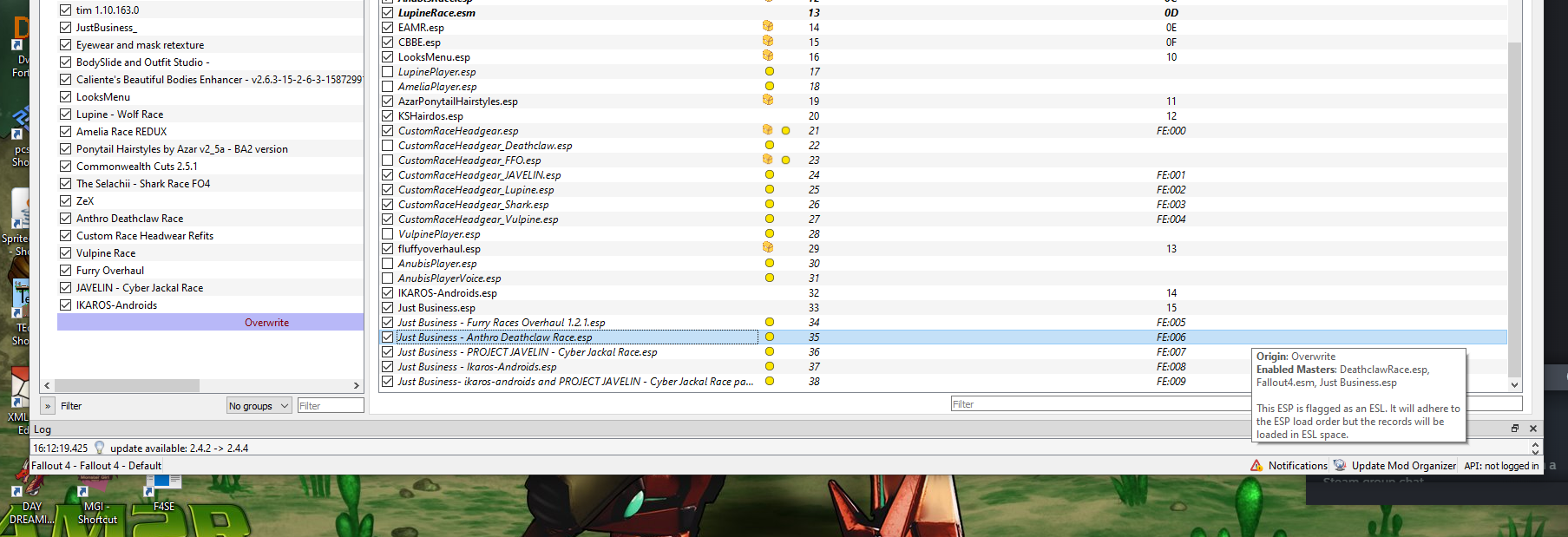This screenshot has height=537, width=1568.
Task: Click the mod list scroll-right arrow
Action: 356,385
